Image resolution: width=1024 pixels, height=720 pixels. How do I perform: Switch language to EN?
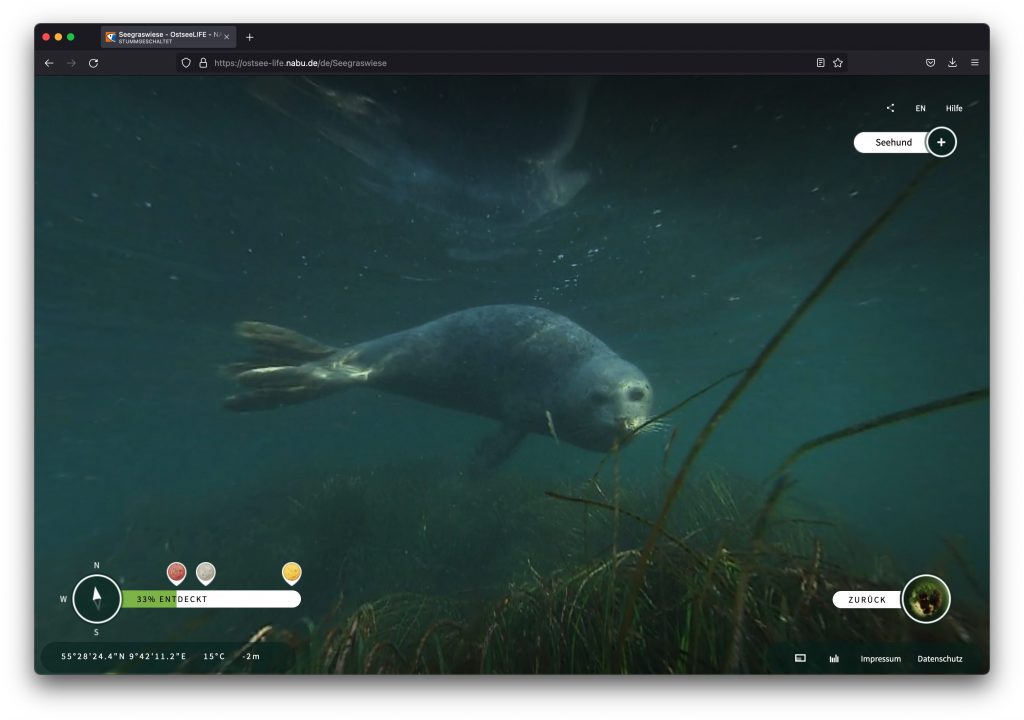(920, 108)
